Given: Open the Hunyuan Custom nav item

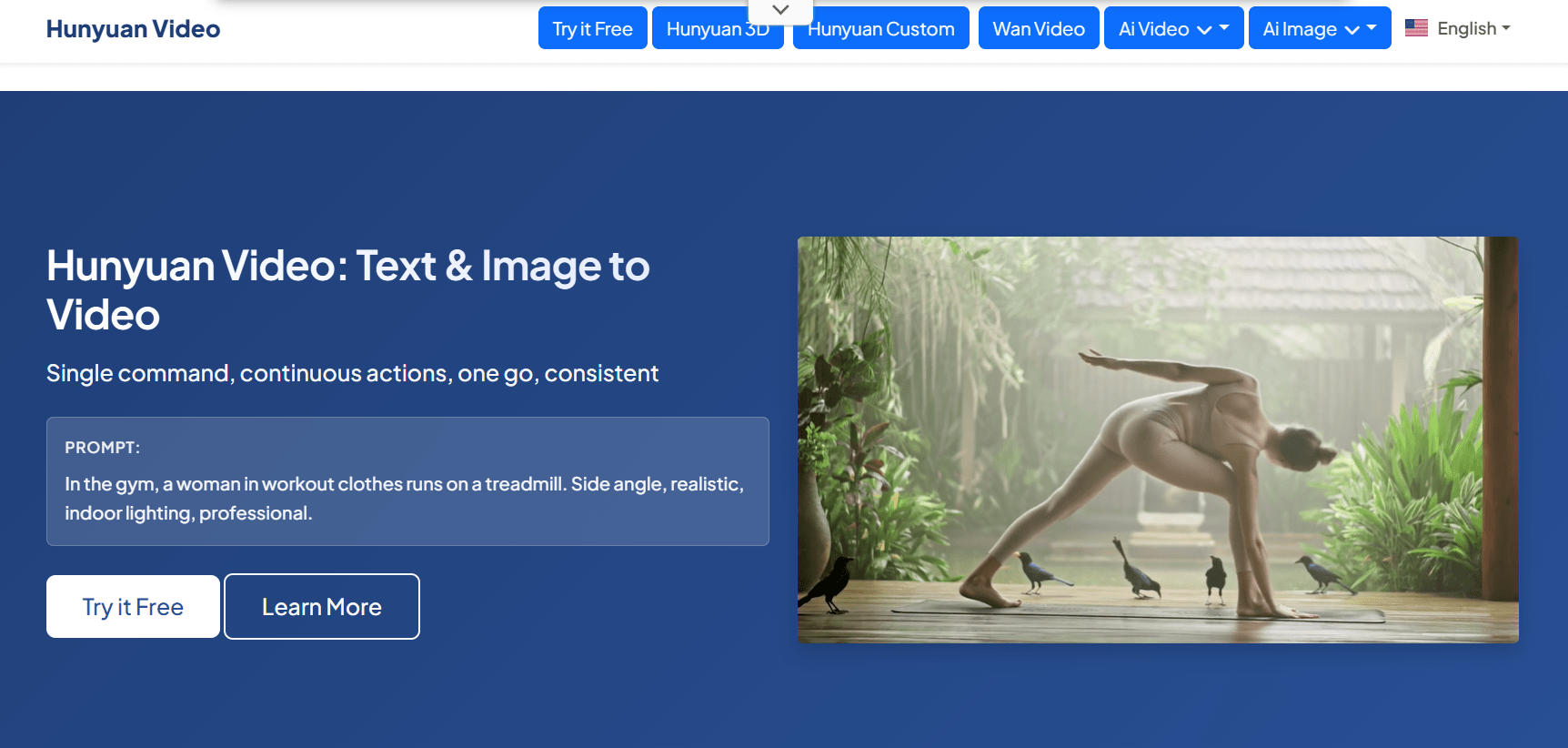Looking at the screenshot, I should coord(880,28).
